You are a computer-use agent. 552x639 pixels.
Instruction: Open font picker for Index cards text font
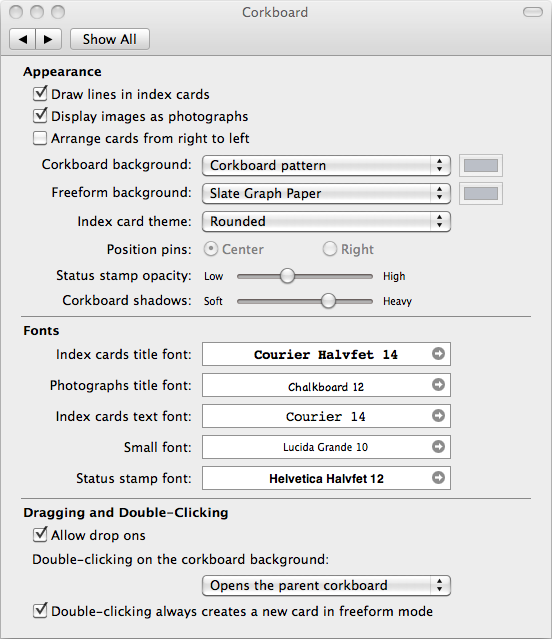[x=438, y=416]
